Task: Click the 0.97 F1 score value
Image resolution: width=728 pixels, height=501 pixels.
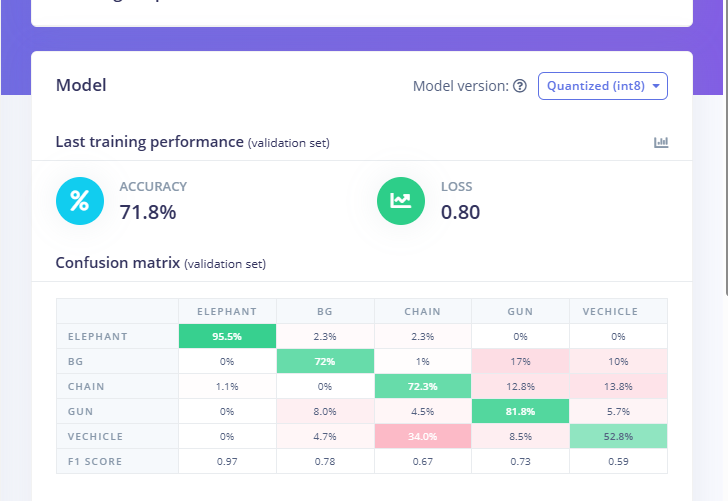Action: [x=227, y=461]
